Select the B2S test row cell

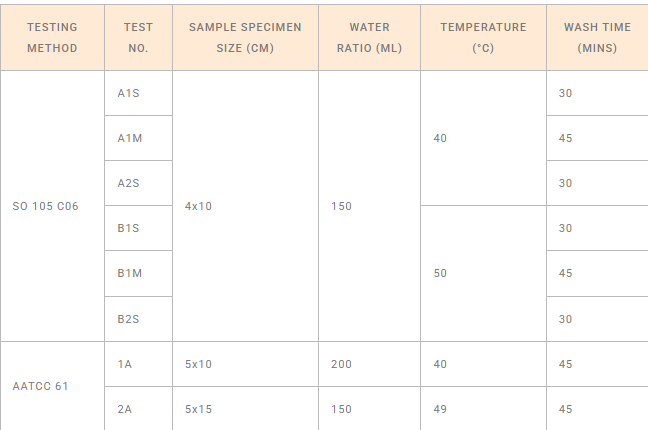point(138,319)
